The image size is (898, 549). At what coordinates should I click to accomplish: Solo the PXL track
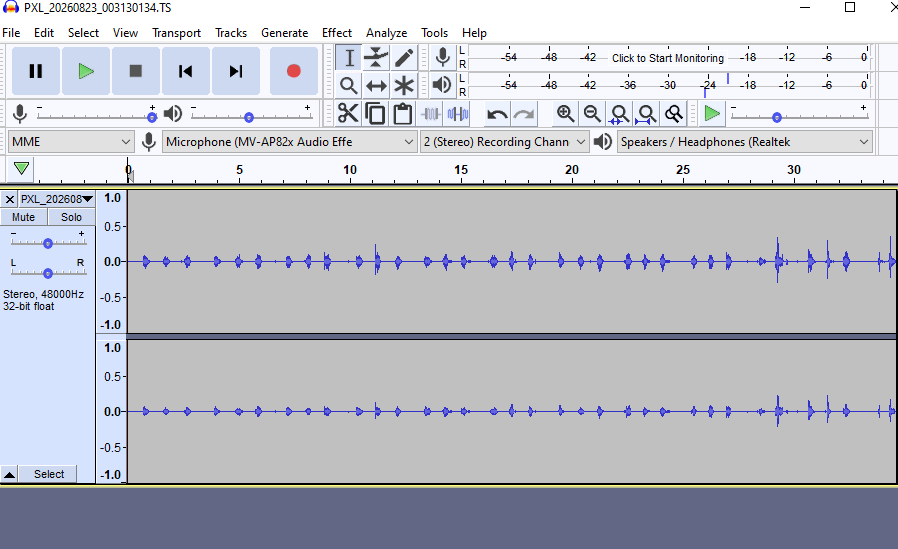coord(71,217)
